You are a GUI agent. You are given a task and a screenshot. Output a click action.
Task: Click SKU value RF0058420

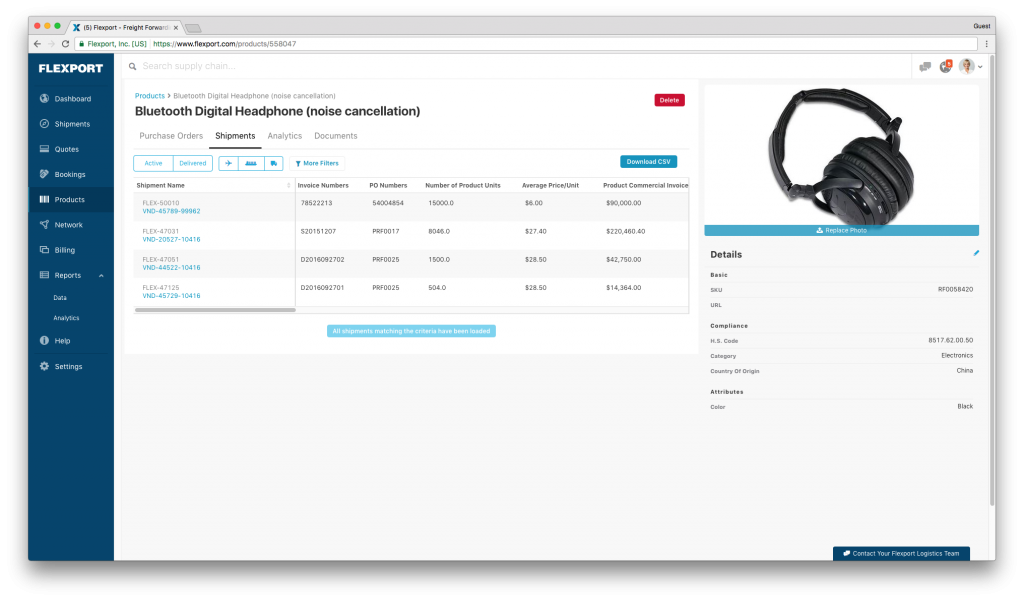point(955,289)
